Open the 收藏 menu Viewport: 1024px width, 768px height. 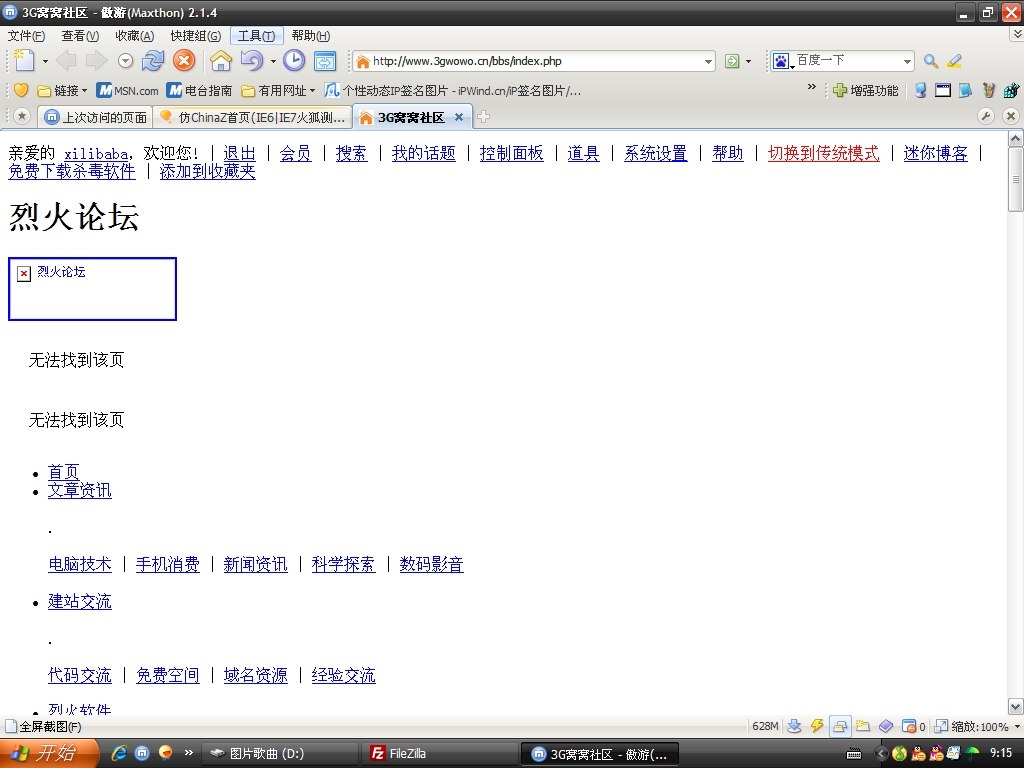135,36
